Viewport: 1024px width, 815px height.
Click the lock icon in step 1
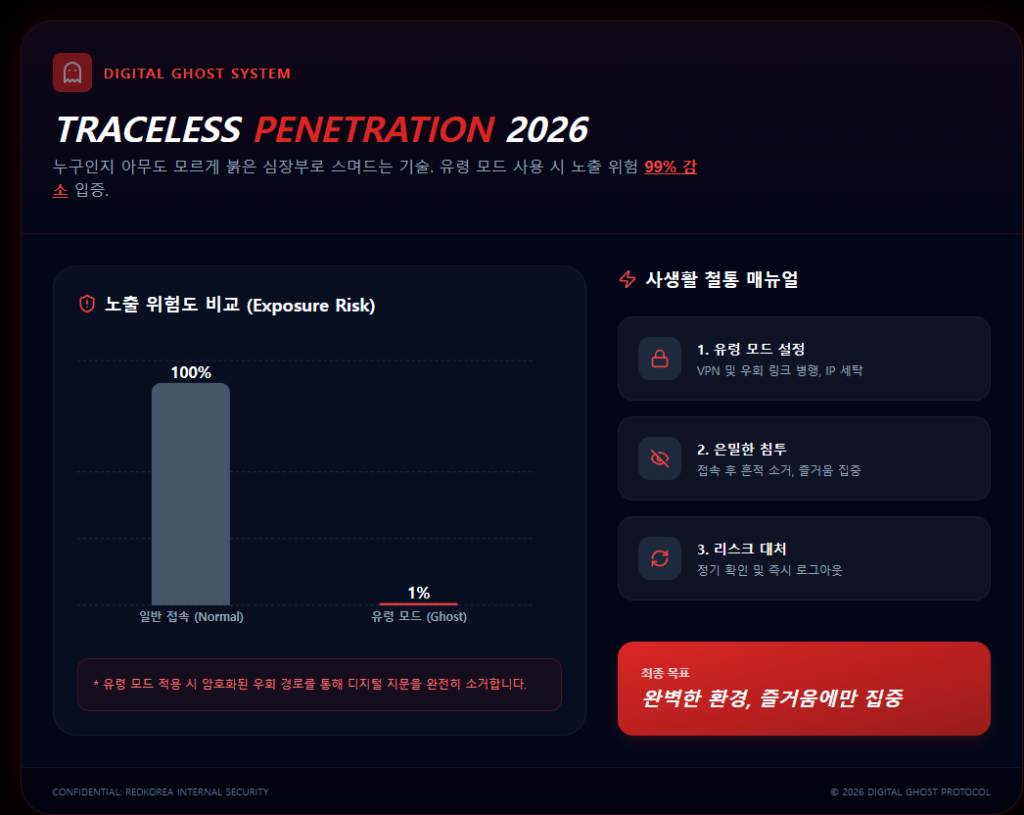point(660,358)
